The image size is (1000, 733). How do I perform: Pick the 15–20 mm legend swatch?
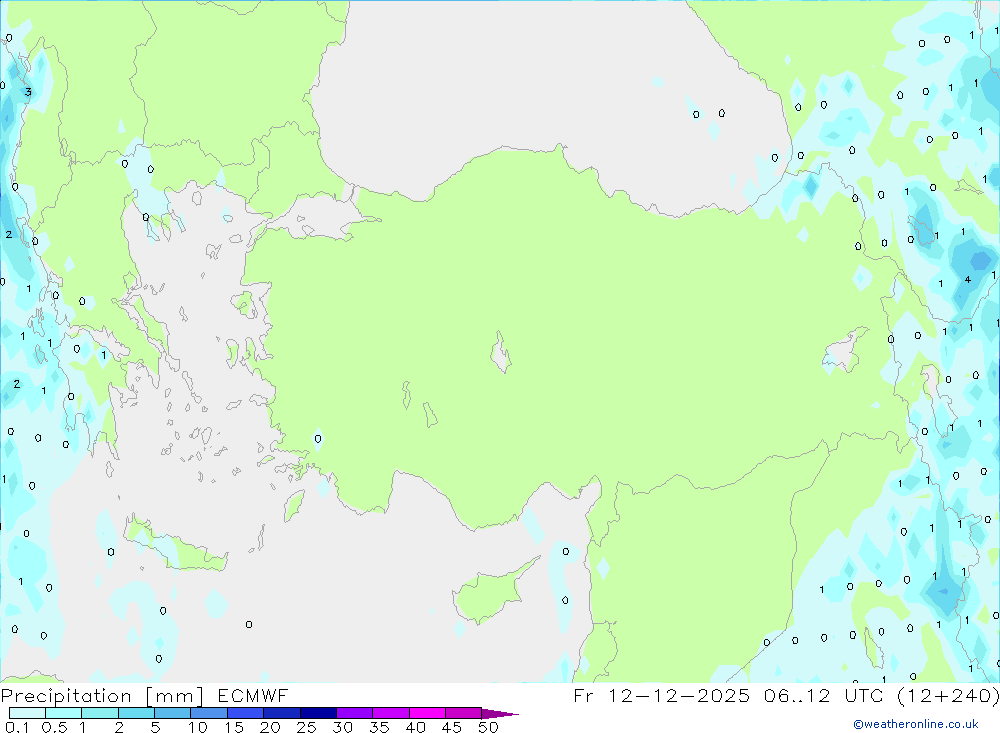(x=246, y=713)
